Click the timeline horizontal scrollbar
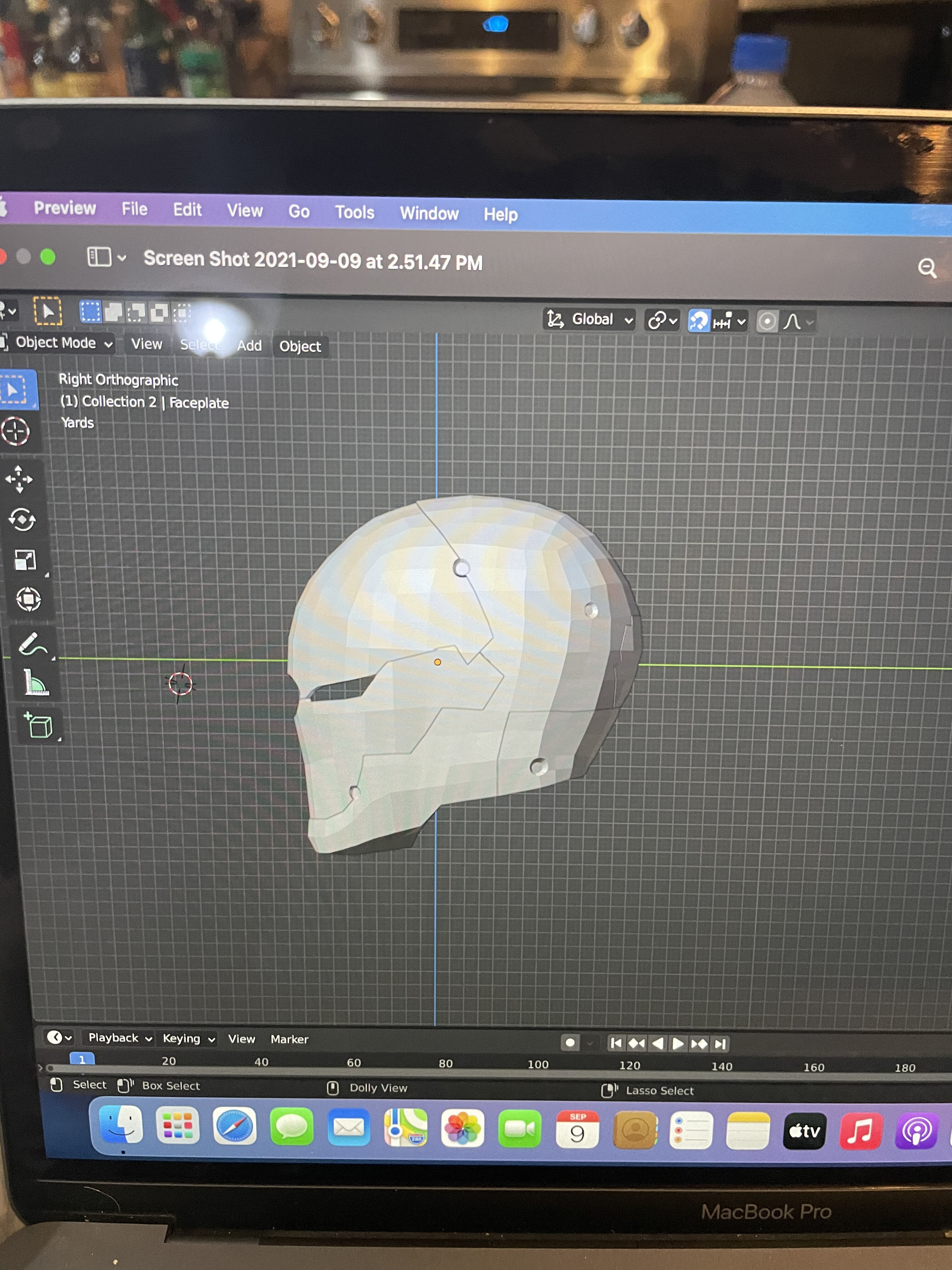Screen dimensions: 952x1270 click(499, 1071)
